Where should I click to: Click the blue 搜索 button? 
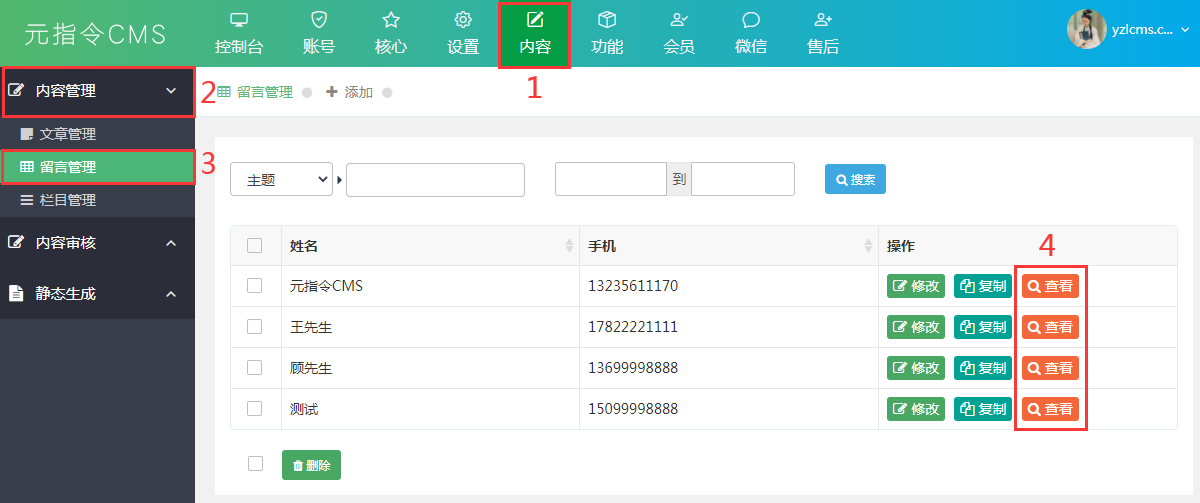[855, 180]
